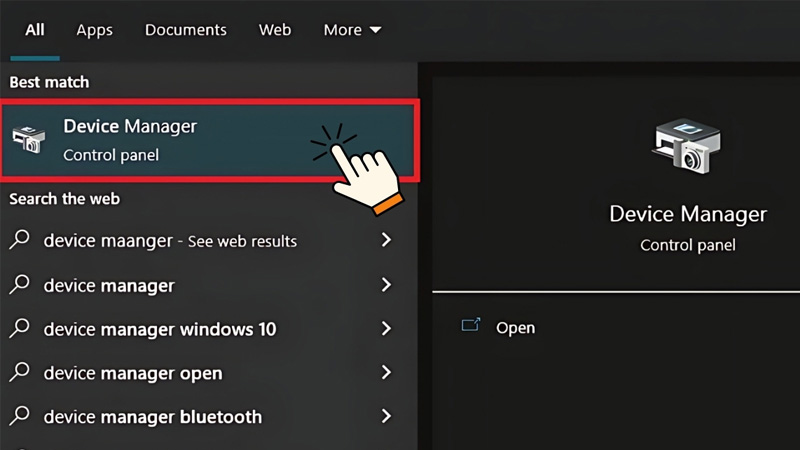Image resolution: width=800 pixels, height=450 pixels.
Task: Open the Device Manager best match result
Action: pyautogui.click(x=210, y=141)
